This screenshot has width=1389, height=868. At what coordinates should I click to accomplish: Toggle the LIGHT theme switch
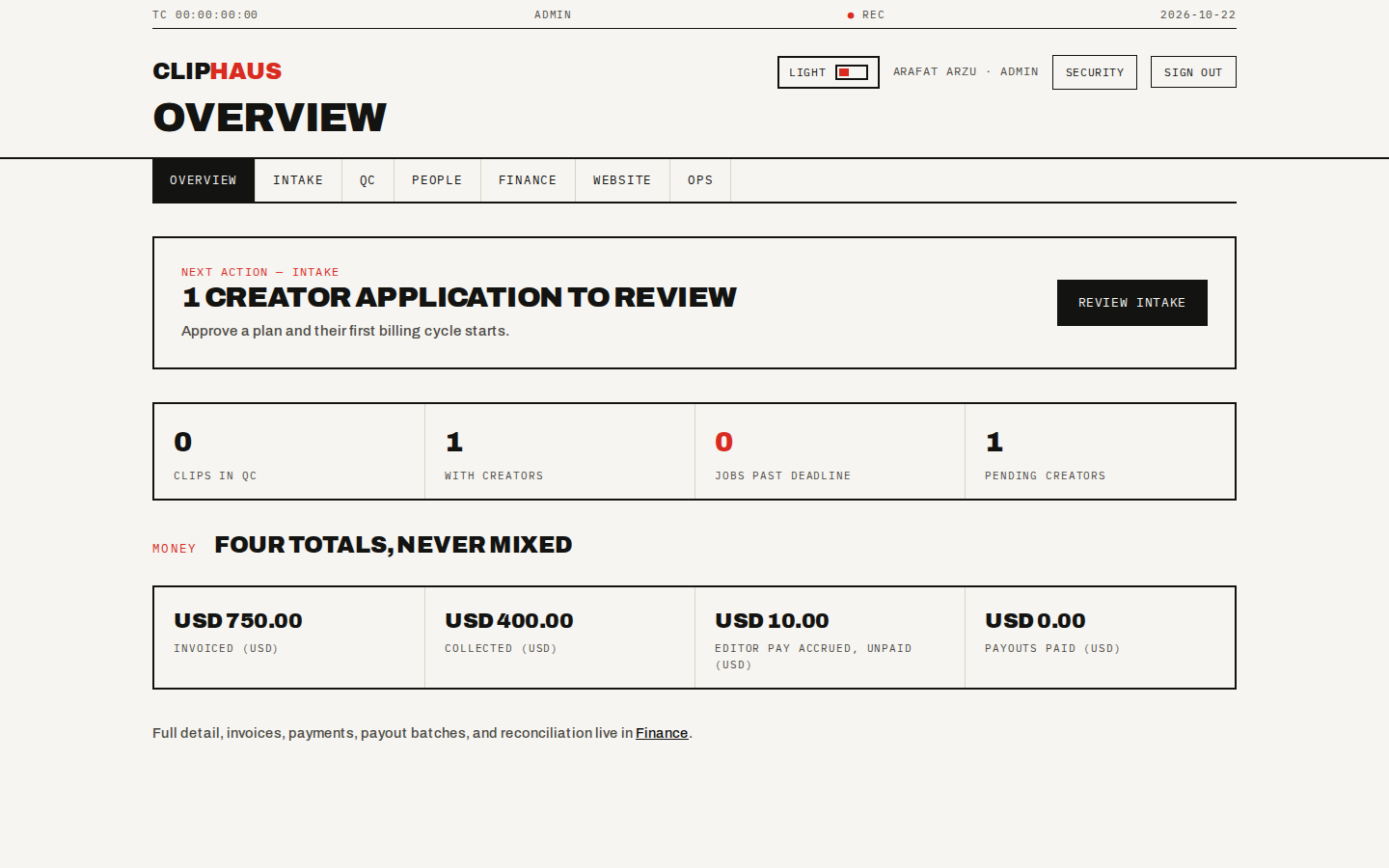(x=829, y=72)
